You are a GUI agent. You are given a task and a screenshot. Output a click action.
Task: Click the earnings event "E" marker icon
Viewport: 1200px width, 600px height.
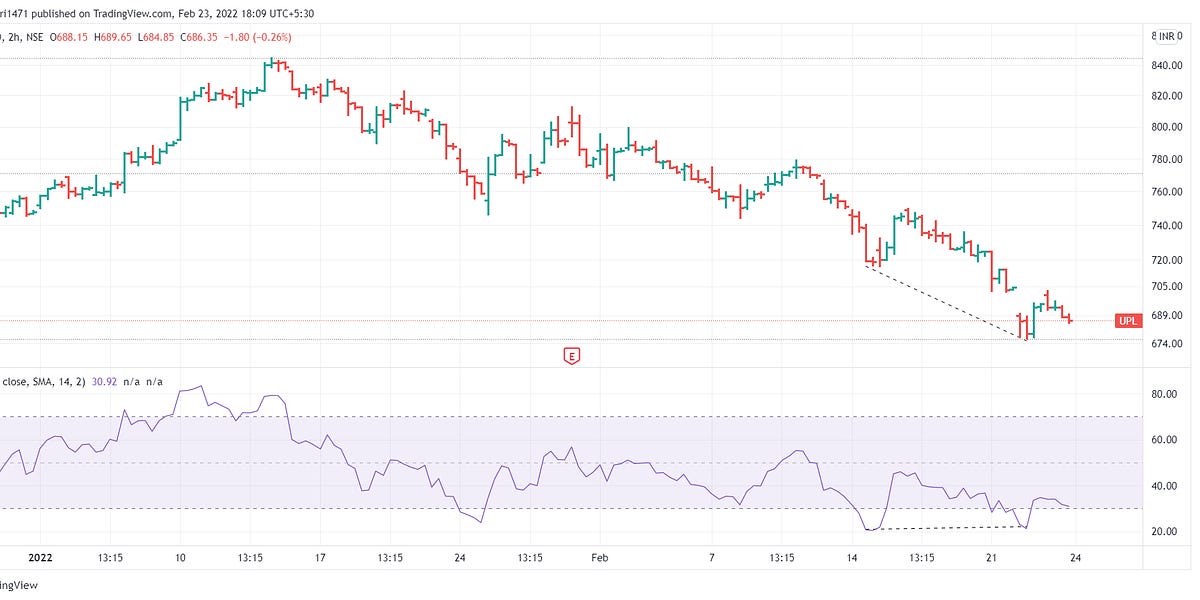pyautogui.click(x=571, y=355)
